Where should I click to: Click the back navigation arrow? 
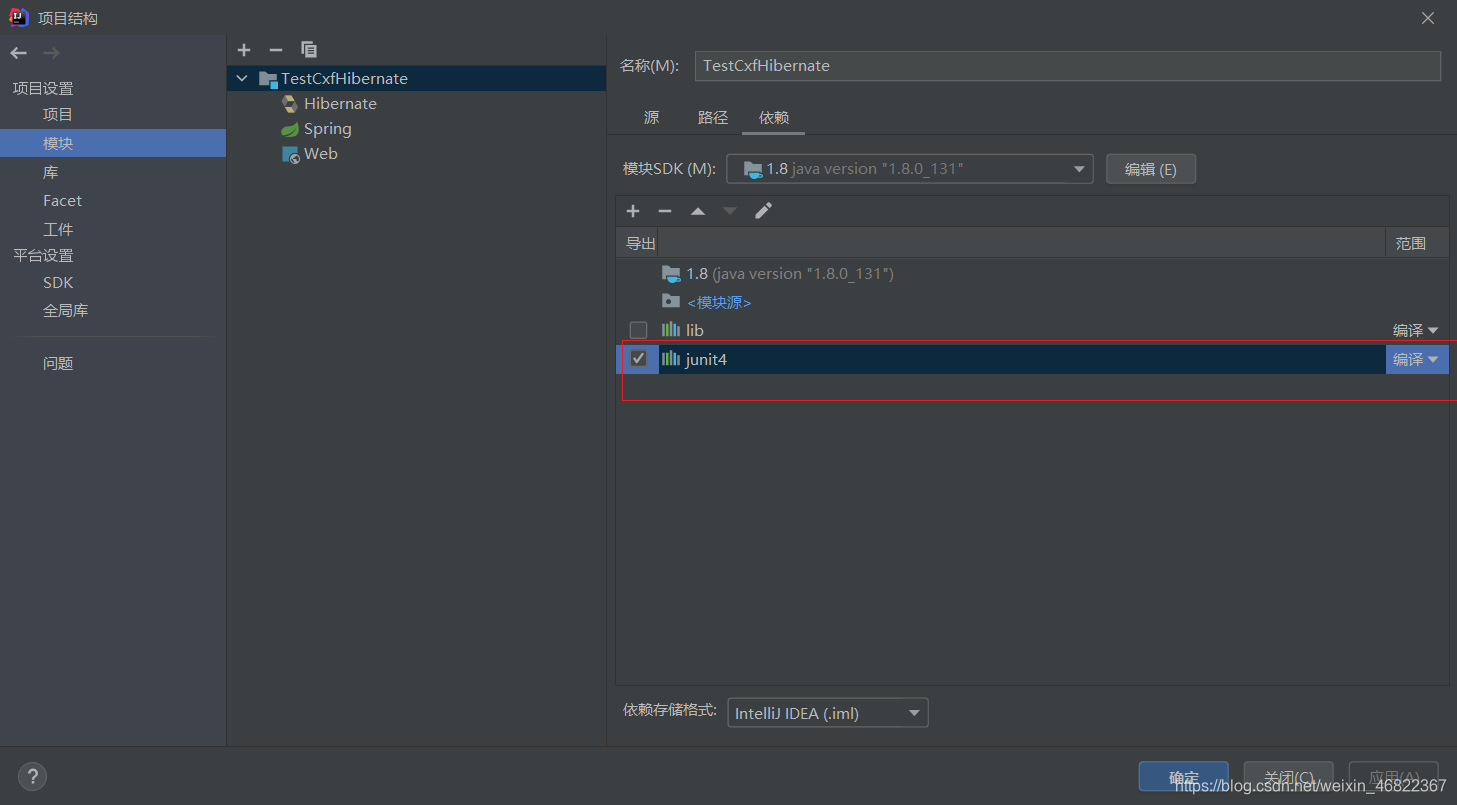[x=18, y=53]
